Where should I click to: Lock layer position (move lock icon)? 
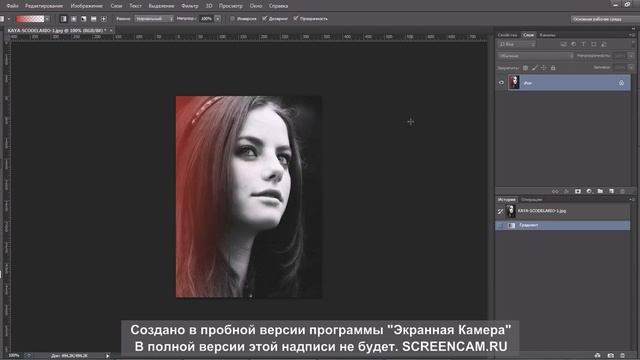(x=543, y=68)
